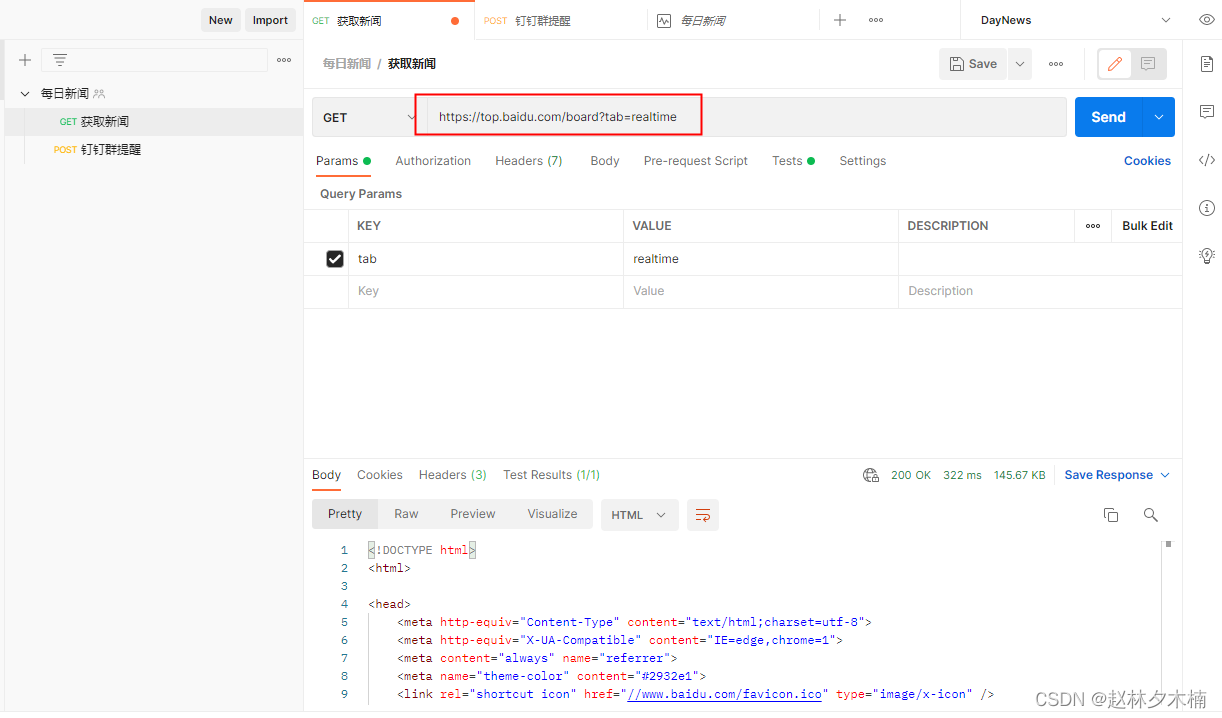The image size is (1222, 718).
Task: Open the Send options dropdown arrow
Action: 1159,117
